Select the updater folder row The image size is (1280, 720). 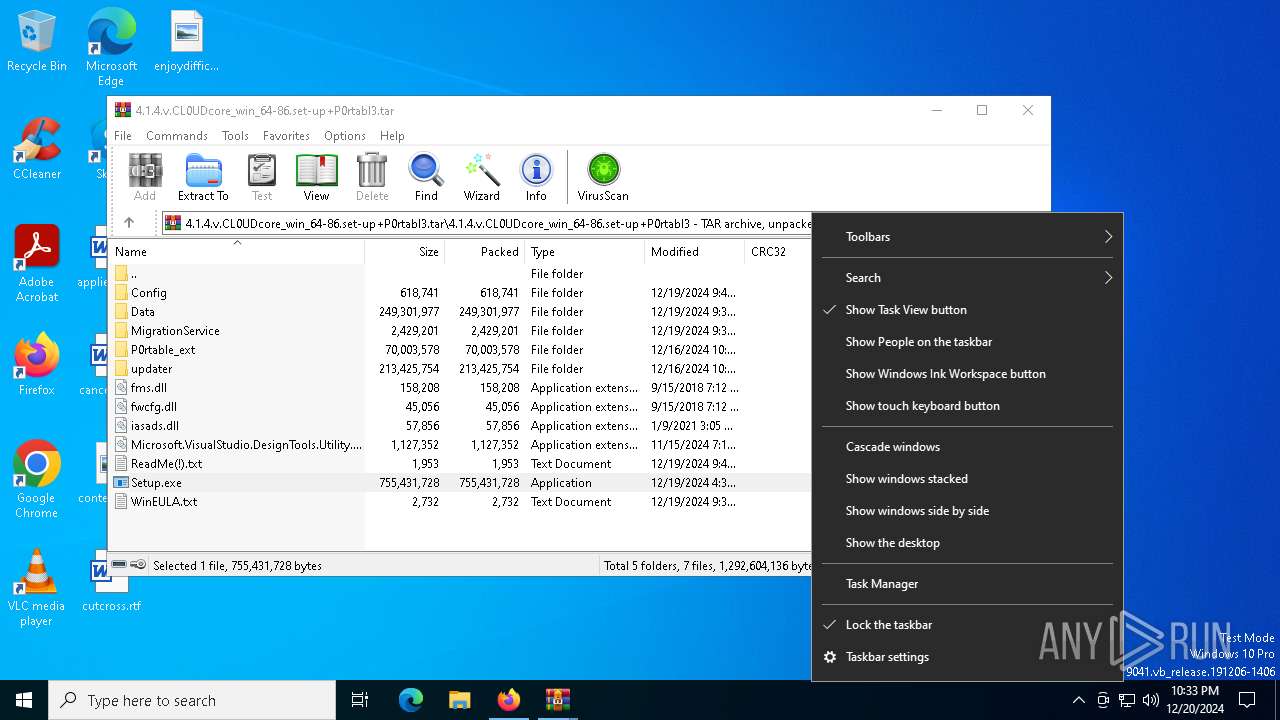tap(460, 369)
